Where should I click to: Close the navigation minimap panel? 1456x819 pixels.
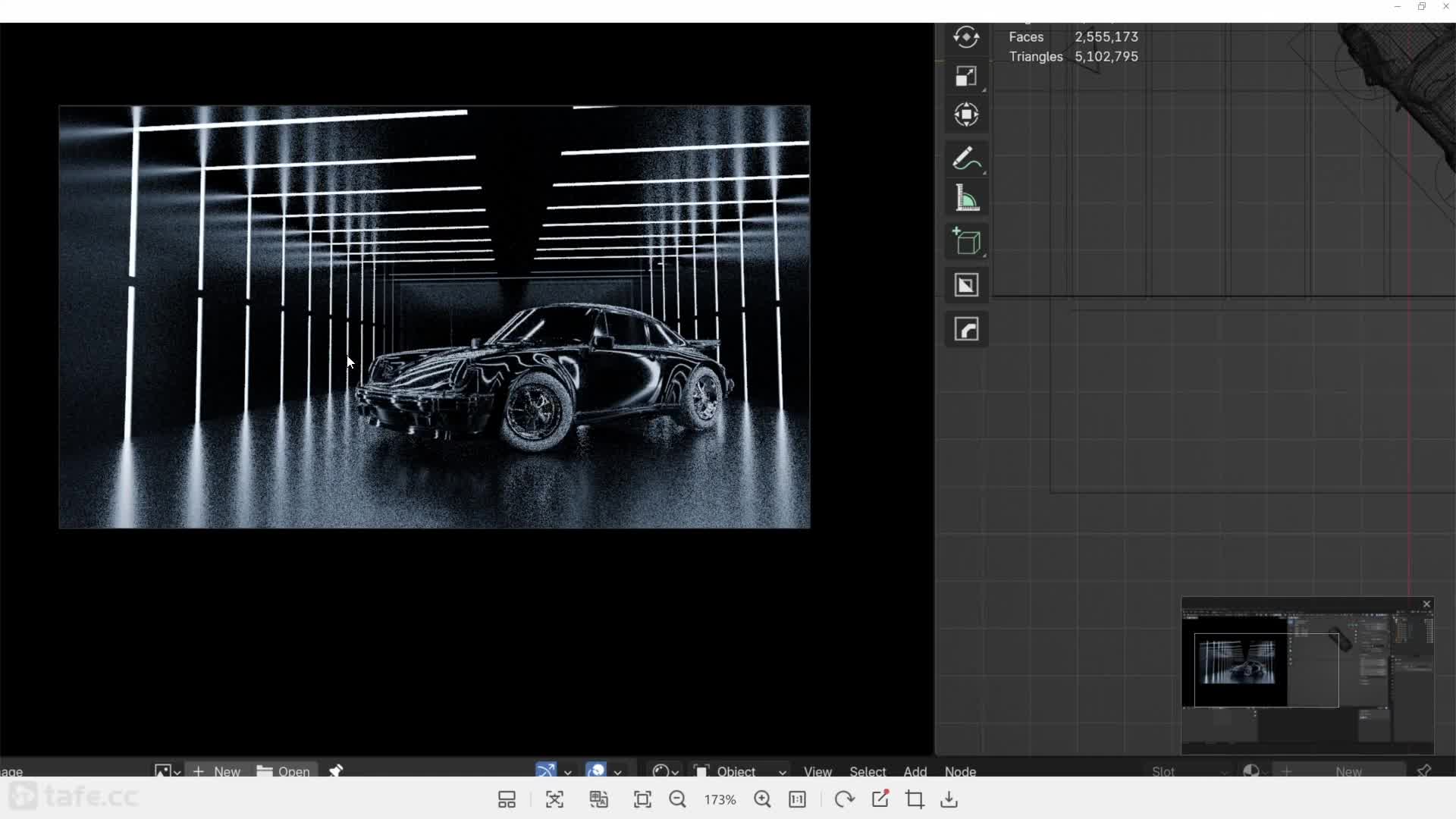[x=1426, y=604]
